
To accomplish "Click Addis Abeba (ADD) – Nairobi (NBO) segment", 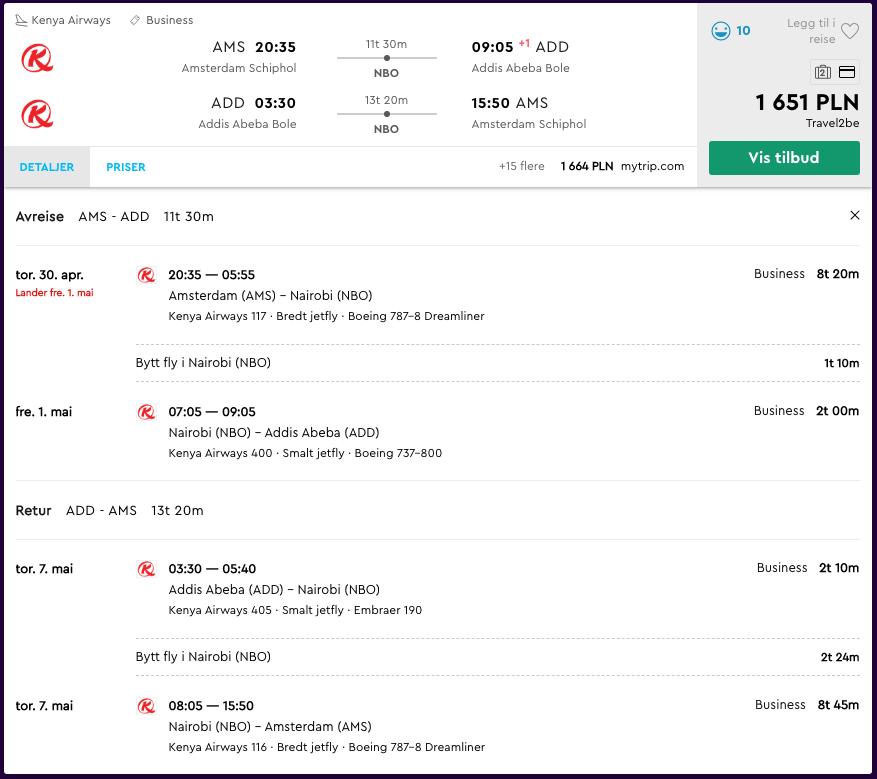I will tap(274, 589).
